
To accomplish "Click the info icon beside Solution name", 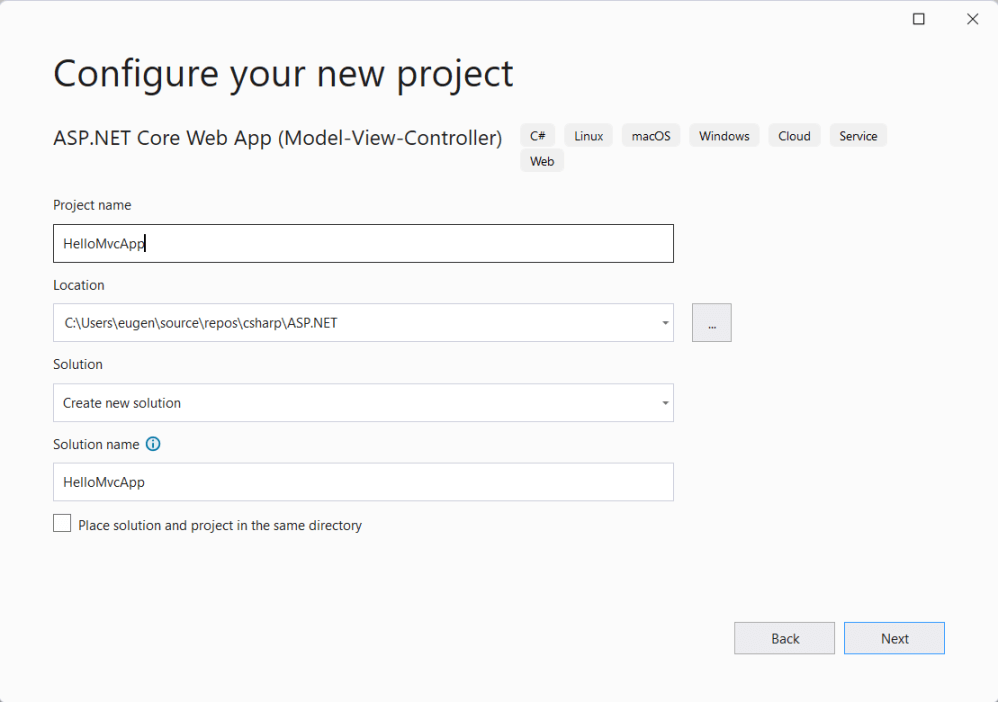I will [x=153, y=444].
